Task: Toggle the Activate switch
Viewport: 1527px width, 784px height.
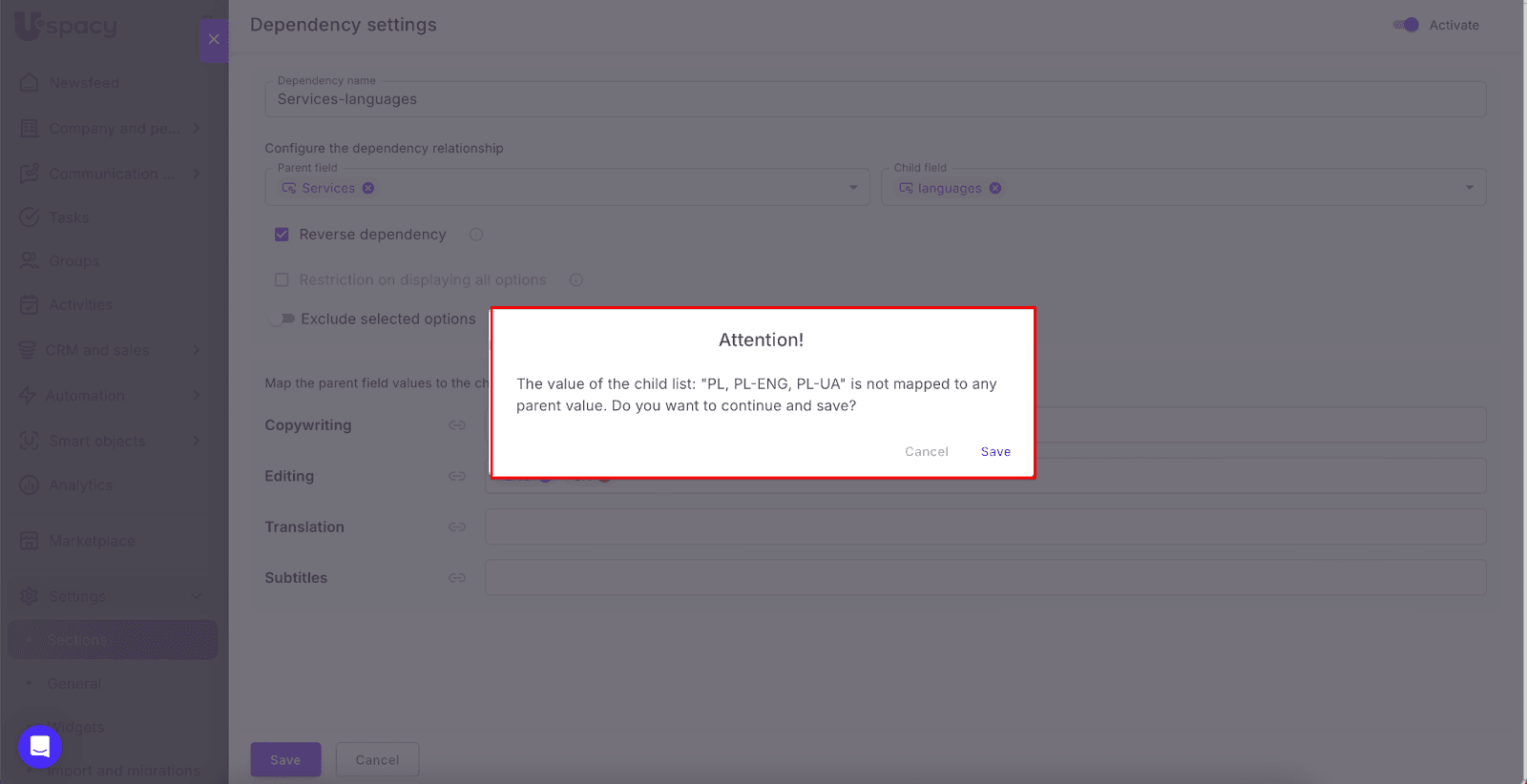Action: [1407, 26]
